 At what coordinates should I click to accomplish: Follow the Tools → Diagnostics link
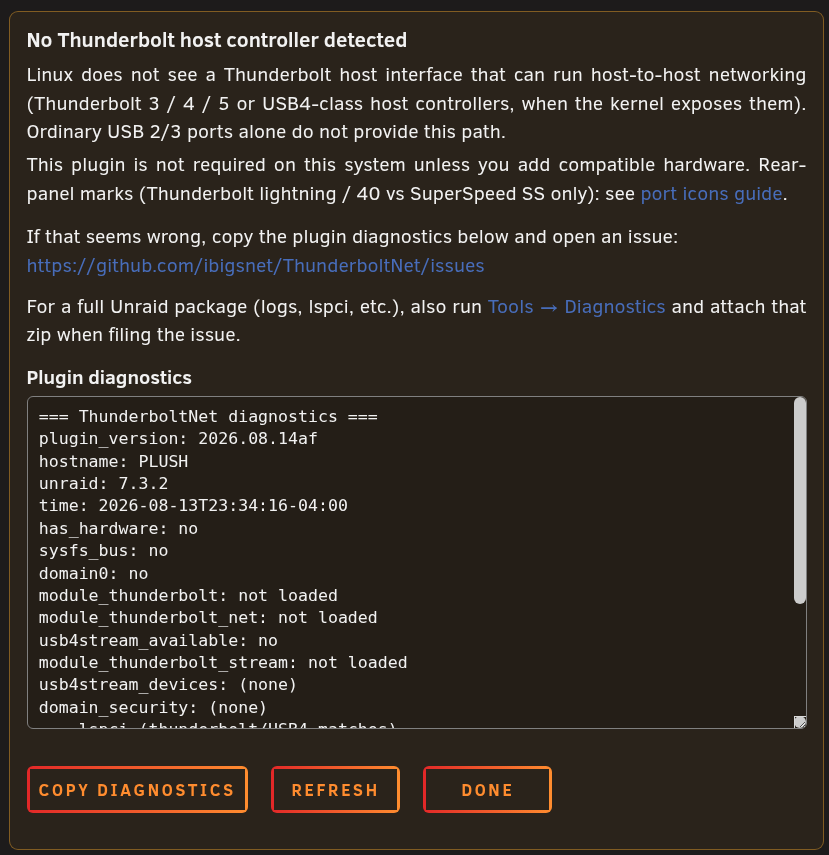click(x=576, y=307)
